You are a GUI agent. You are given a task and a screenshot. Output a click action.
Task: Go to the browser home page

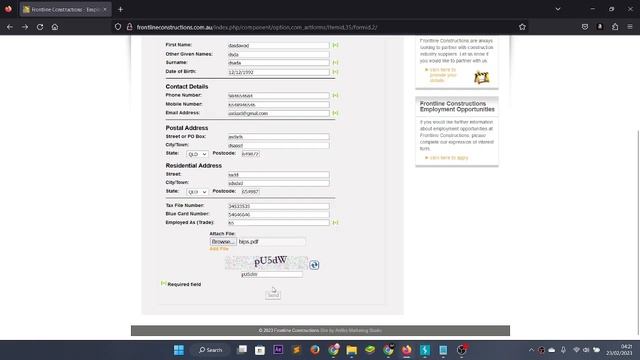[x=55, y=27]
